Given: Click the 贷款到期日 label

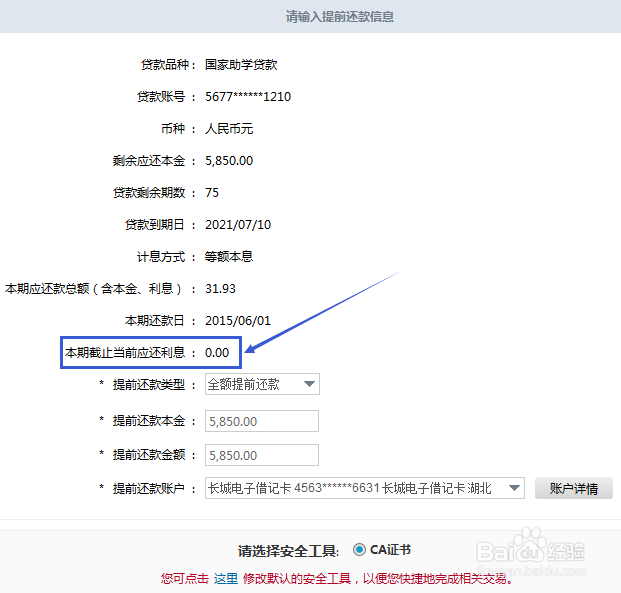Looking at the screenshot, I should (x=155, y=225).
